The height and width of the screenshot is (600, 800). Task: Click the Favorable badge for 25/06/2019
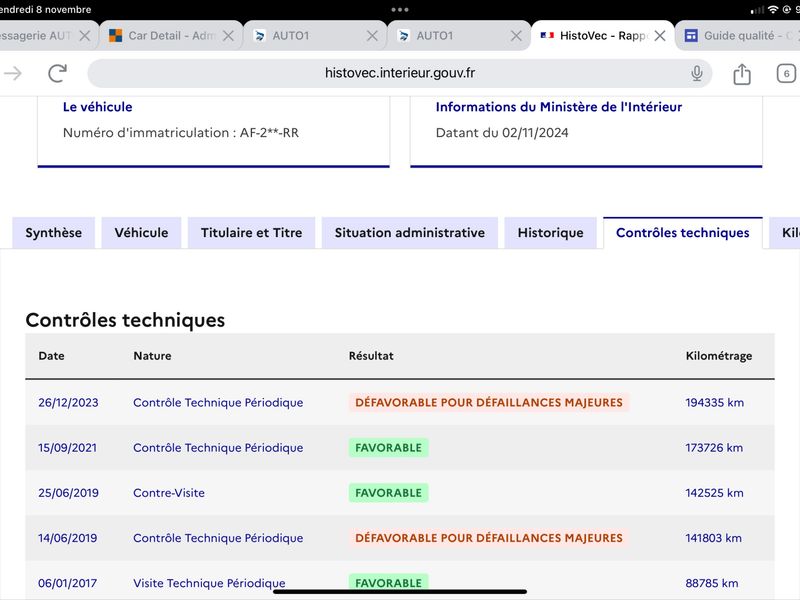[x=388, y=493]
